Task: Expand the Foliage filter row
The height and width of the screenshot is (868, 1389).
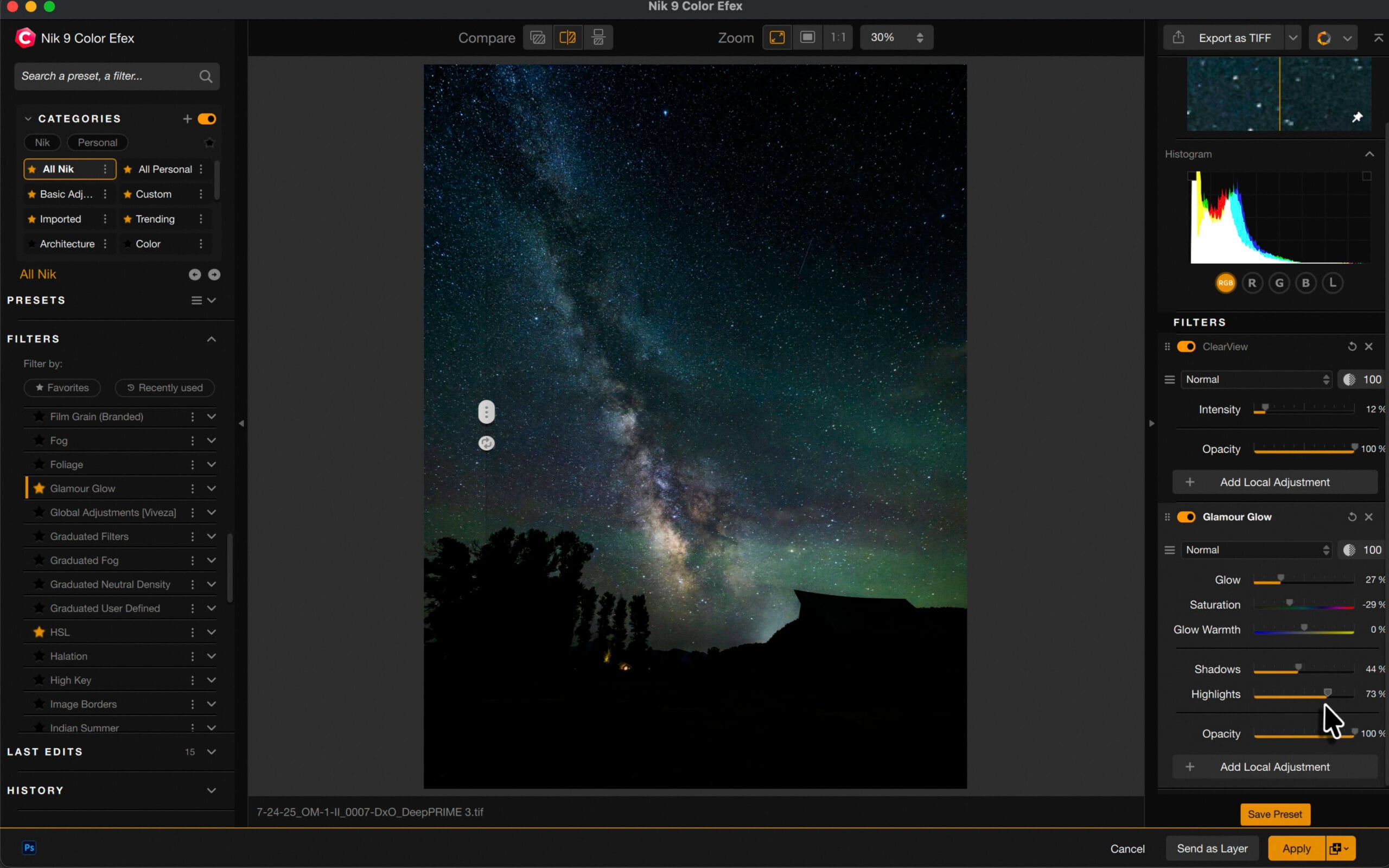Action: [211, 464]
